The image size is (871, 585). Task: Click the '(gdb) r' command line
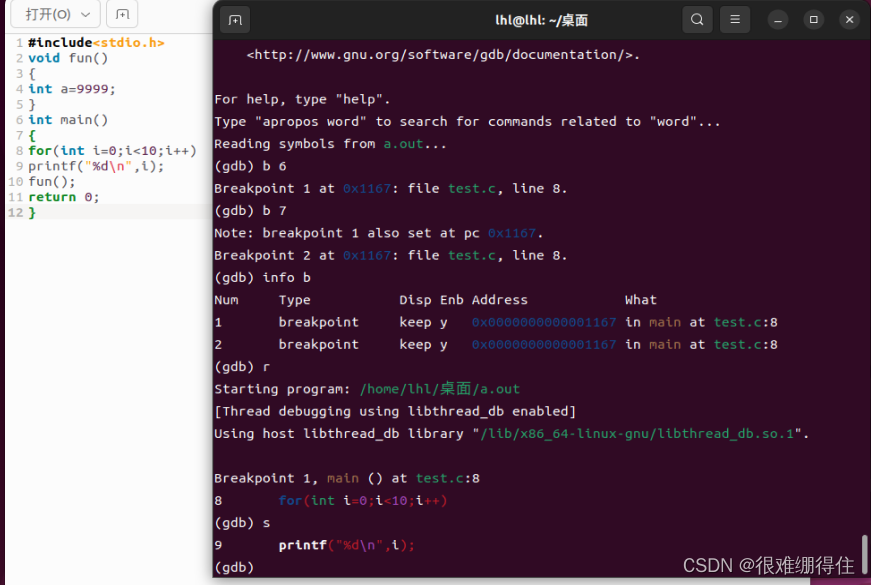242,367
